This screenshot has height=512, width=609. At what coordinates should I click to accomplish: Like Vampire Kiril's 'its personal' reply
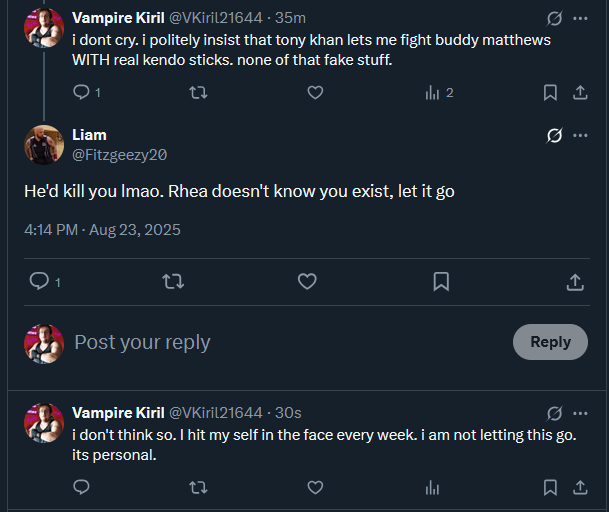pos(315,488)
